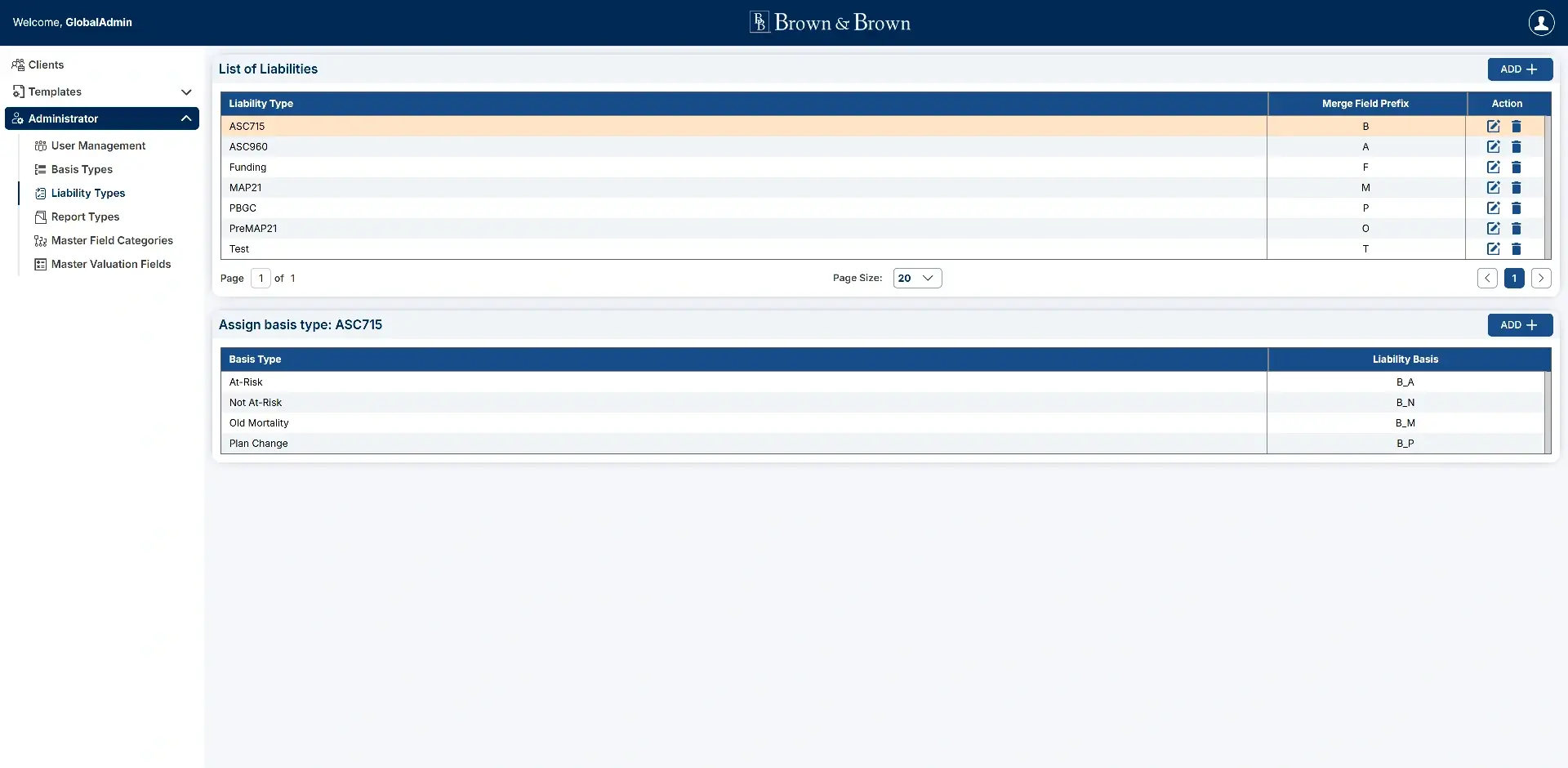Open Master Valuation Fields

click(112, 264)
